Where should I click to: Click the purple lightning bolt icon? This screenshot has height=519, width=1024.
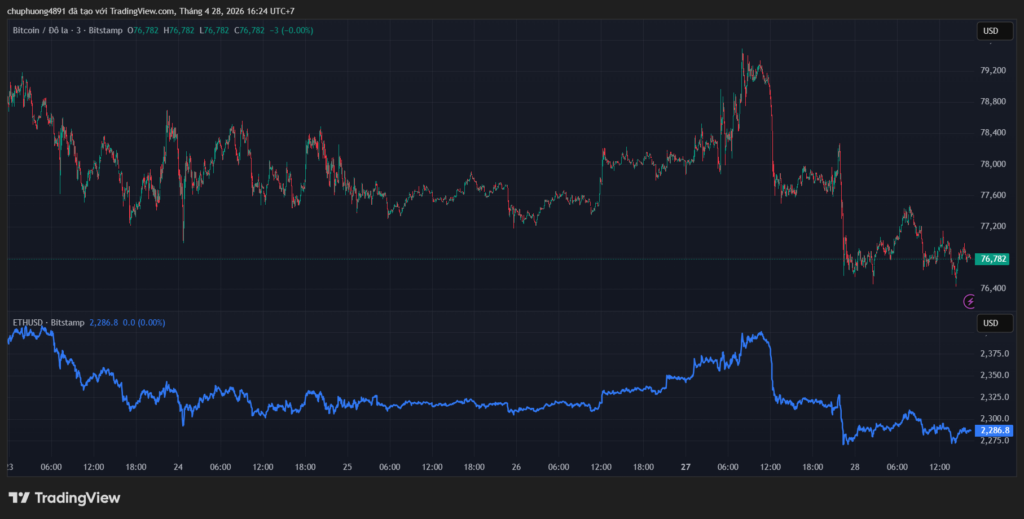969,301
